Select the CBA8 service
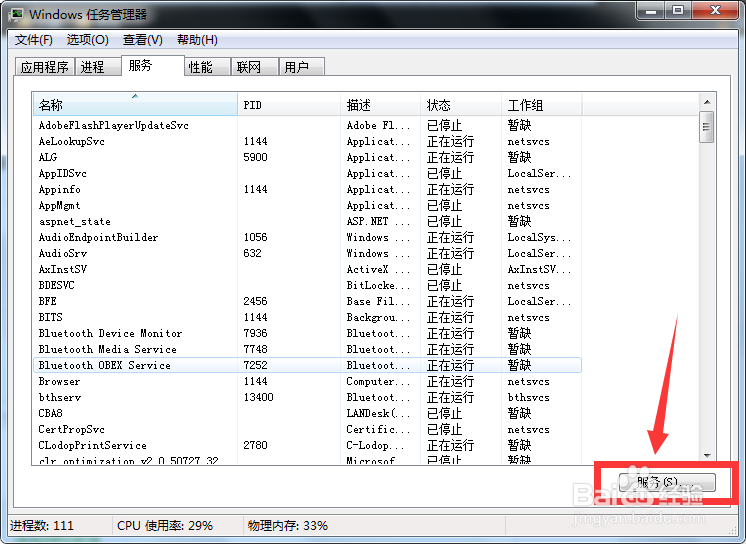Screen dimensions: 746x544 point(307,413)
